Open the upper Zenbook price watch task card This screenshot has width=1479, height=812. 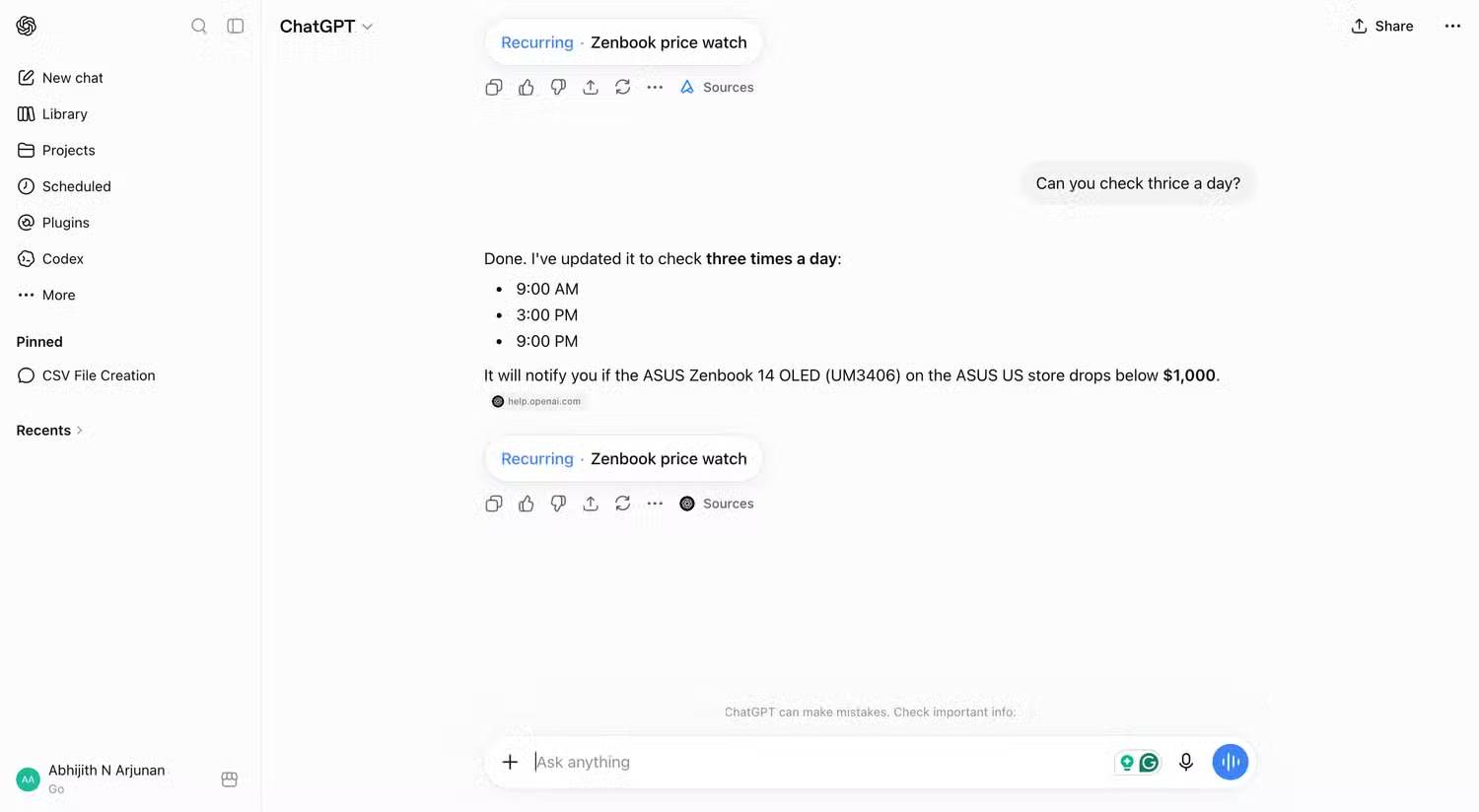coord(623,42)
